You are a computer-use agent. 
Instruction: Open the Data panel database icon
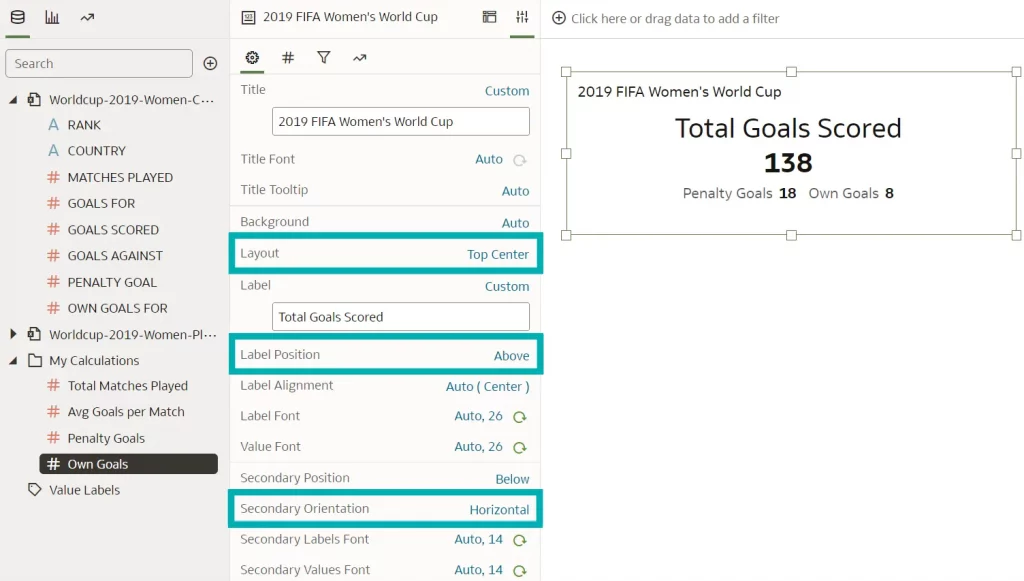click(18, 17)
